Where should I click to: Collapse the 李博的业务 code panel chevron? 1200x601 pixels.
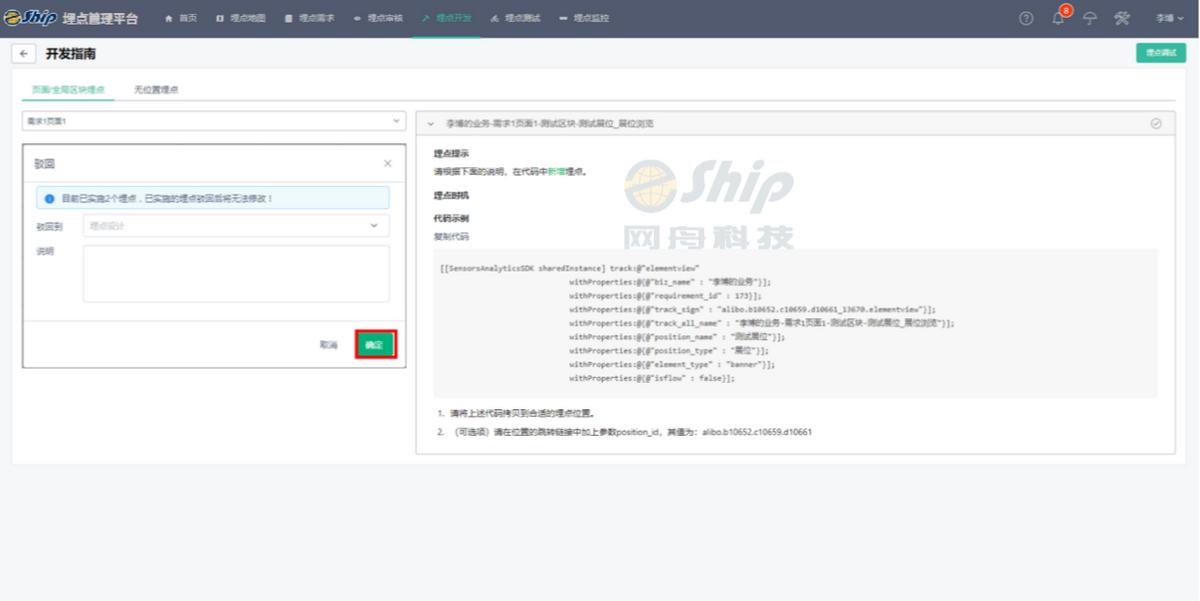pyautogui.click(x=431, y=123)
